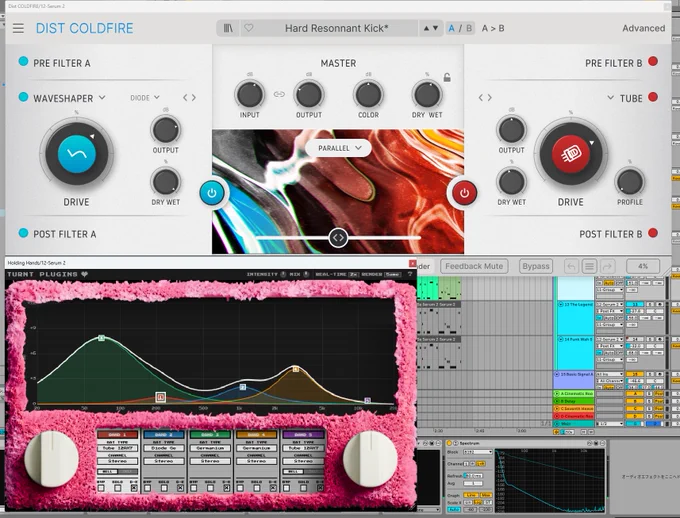Open the Tube engine type dropdown
The width and height of the screenshot is (680, 518).
tap(624, 98)
